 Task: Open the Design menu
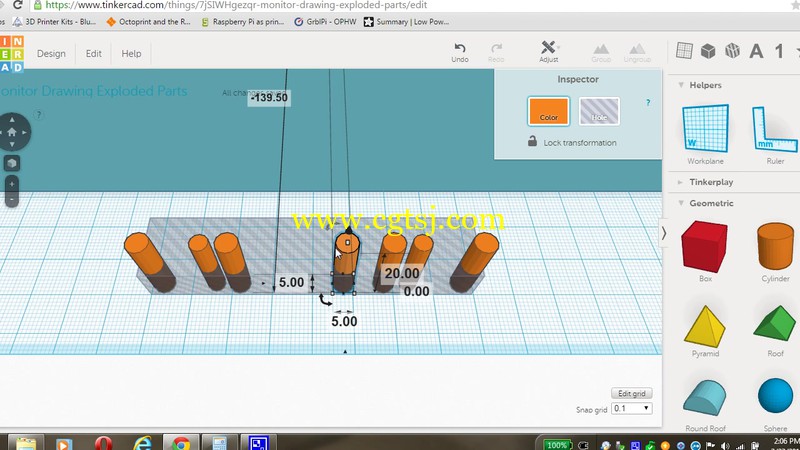click(x=51, y=54)
